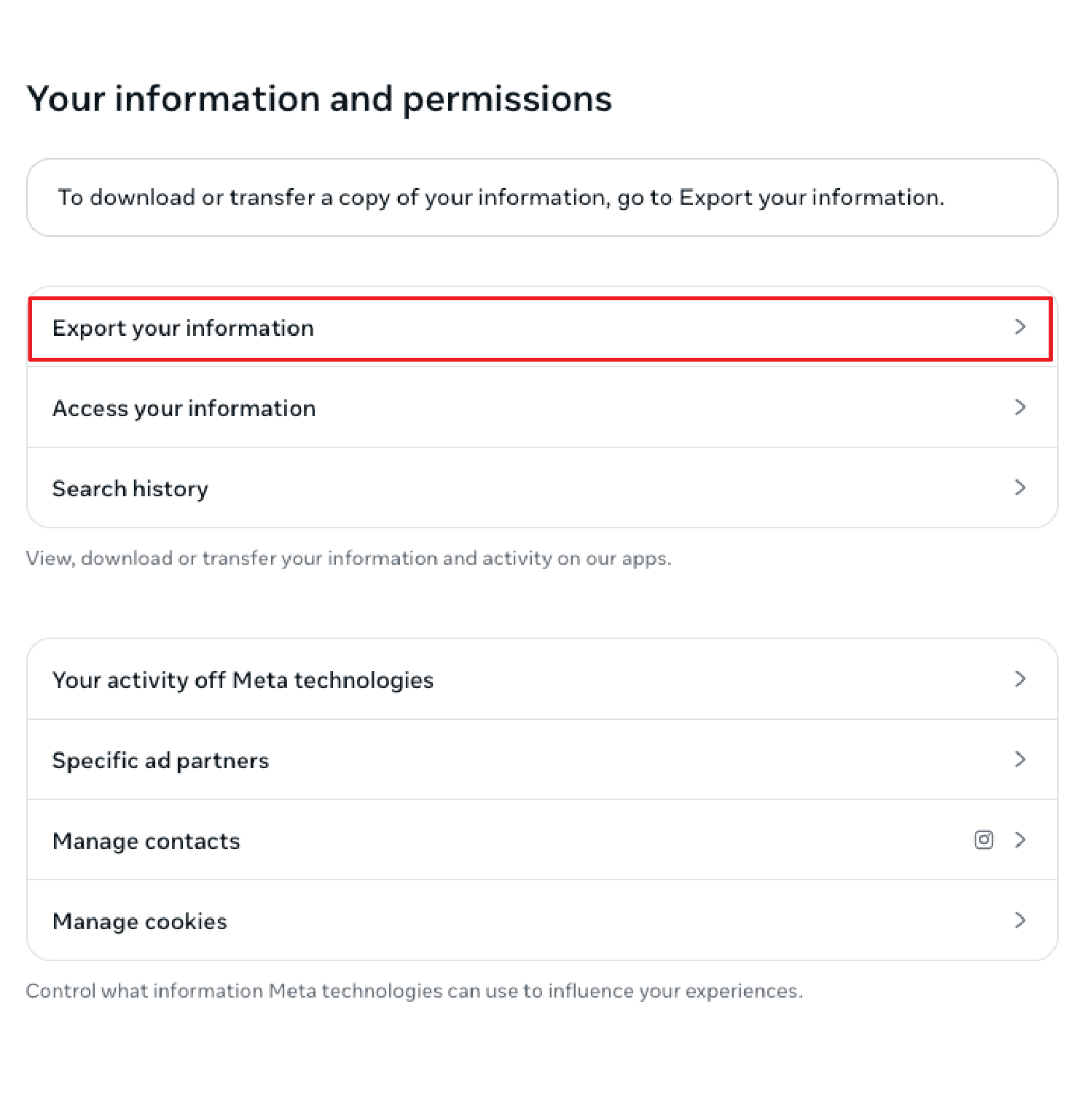Viewport: 1090px width, 1120px height.
Task: Click 'View, download or transfer your information' caption
Action: pyautogui.click(x=348, y=559)
